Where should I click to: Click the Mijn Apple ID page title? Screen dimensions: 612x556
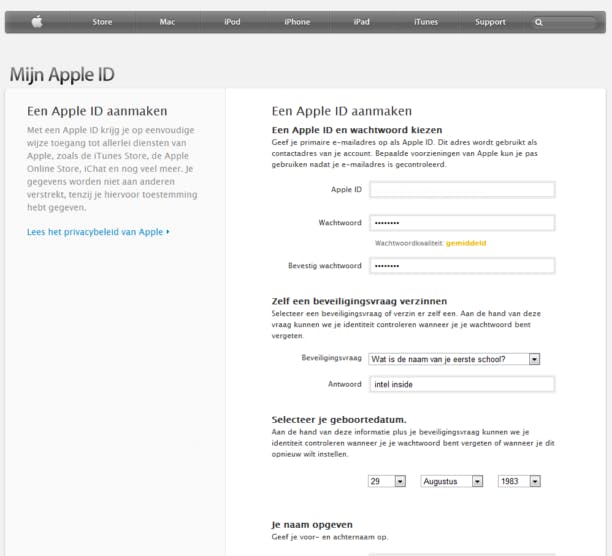(x=62, y=75)
